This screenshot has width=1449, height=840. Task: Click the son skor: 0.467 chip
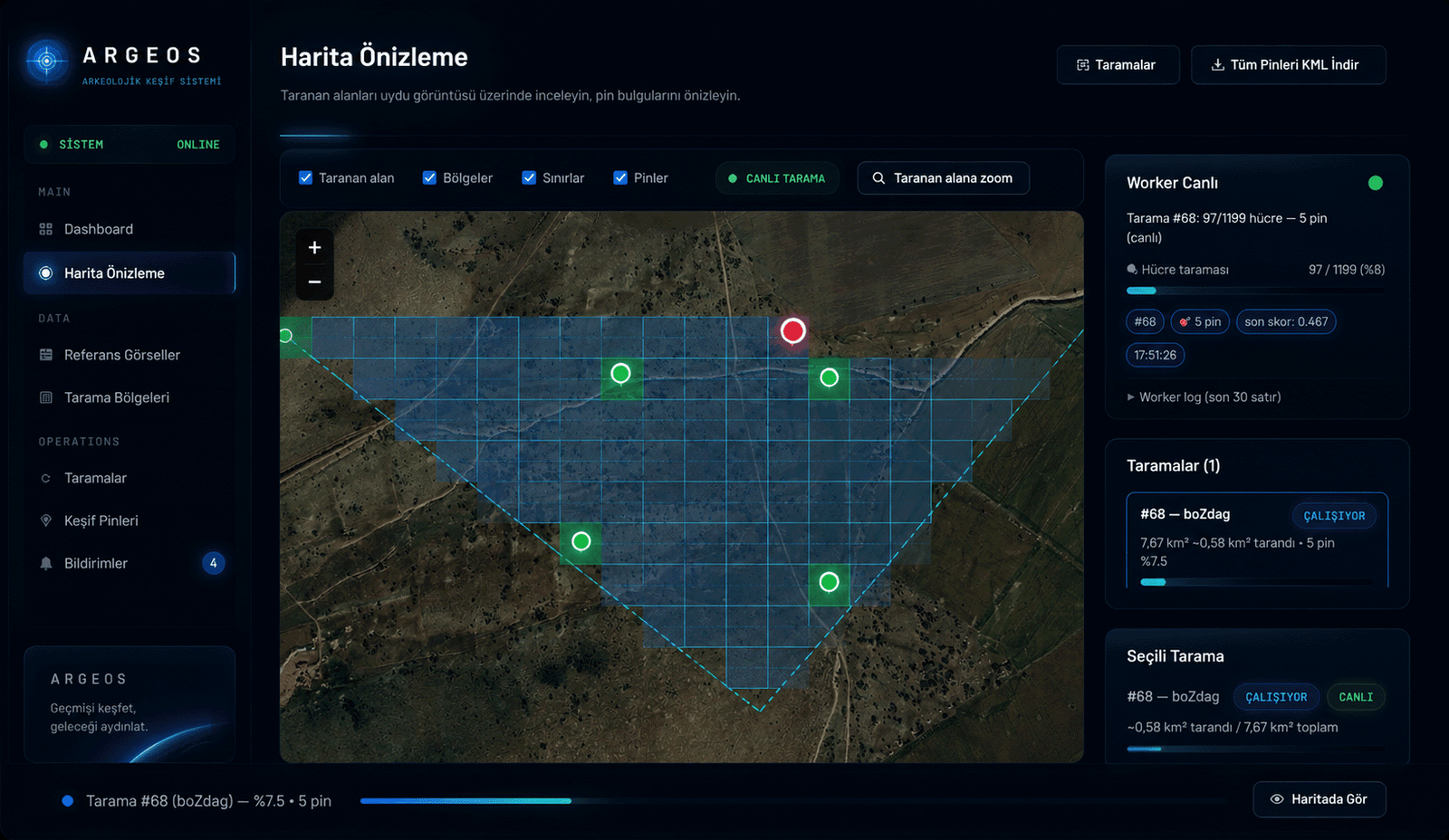coord(1286,321)
